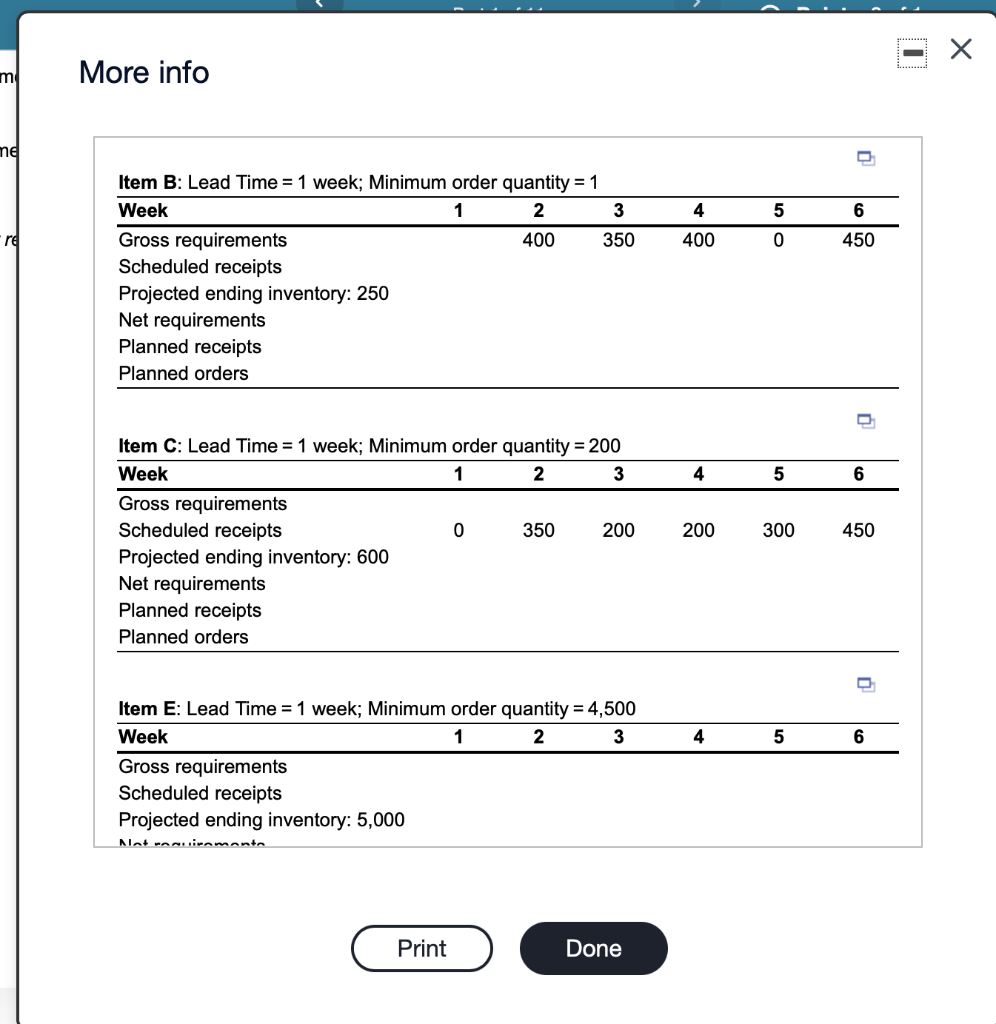Click Item B 'Planned receipts' row label
Viewport: 996px width, 1024px height.
click(x=190, y=347)
